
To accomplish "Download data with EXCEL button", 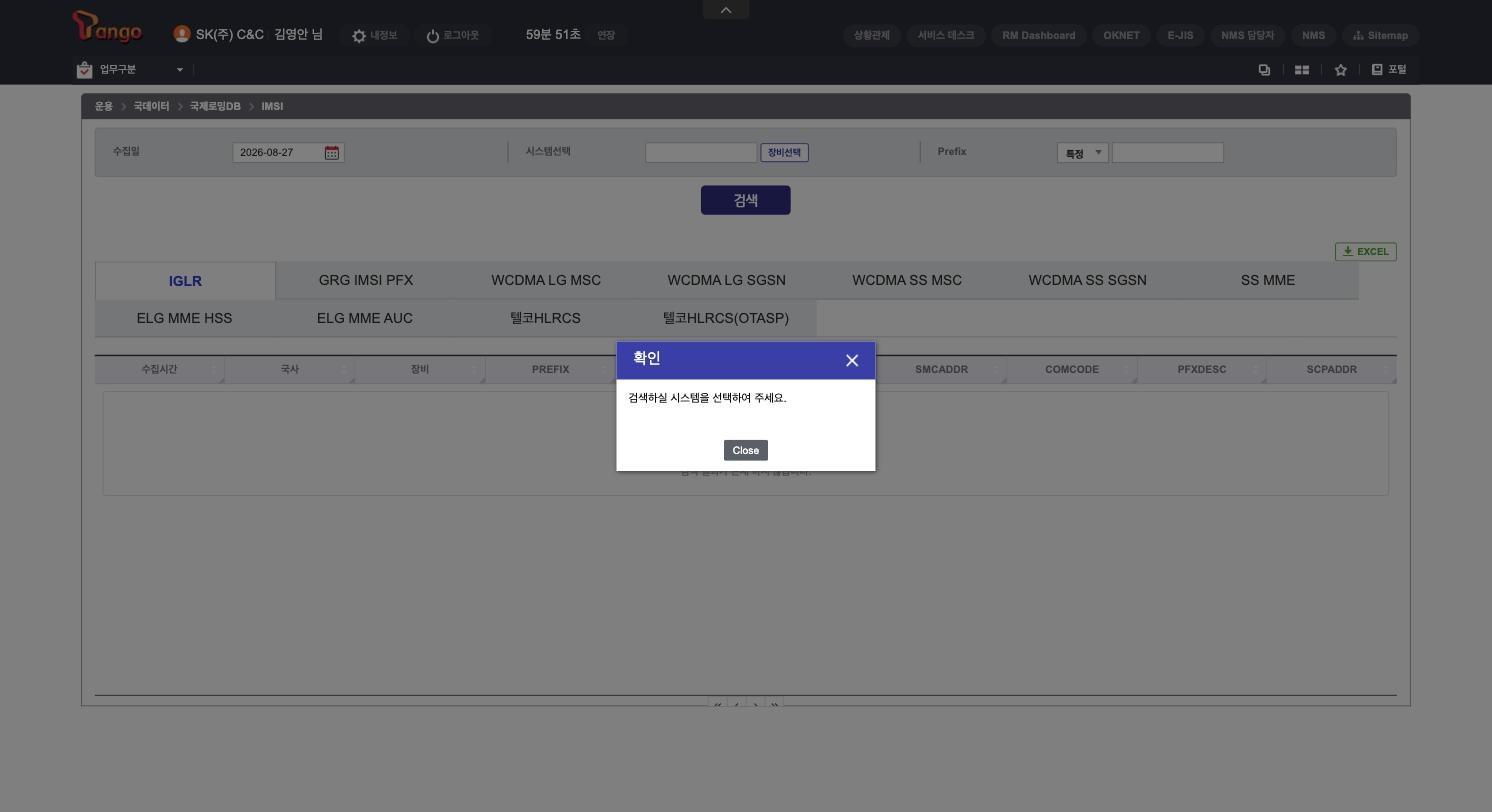I will point(1366,252).
